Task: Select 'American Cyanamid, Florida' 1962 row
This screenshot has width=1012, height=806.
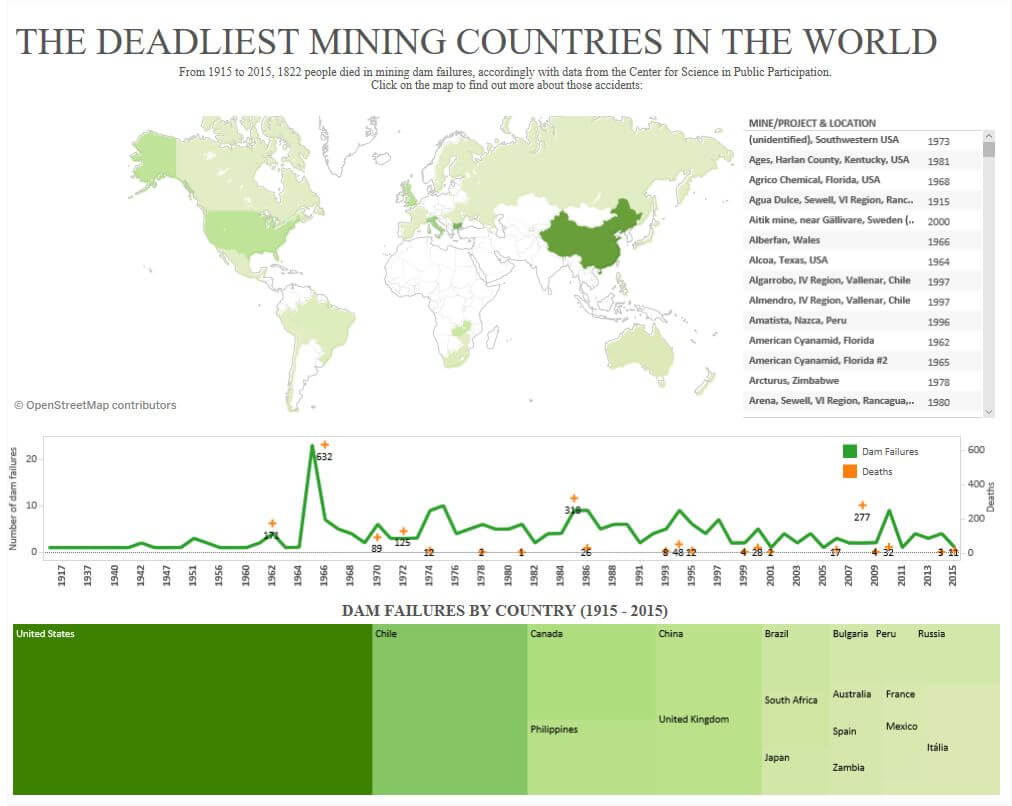Action: pyautogui.click(x=862, y=341)
